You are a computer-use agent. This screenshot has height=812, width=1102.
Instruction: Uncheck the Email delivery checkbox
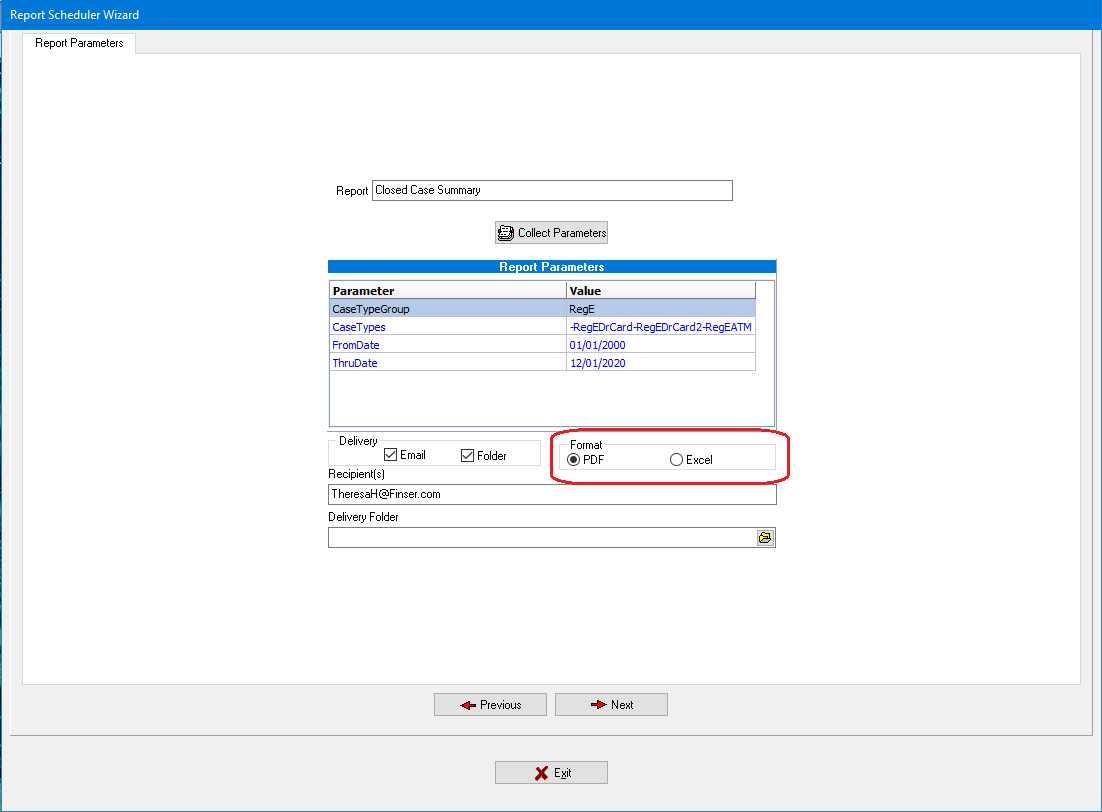391,456
